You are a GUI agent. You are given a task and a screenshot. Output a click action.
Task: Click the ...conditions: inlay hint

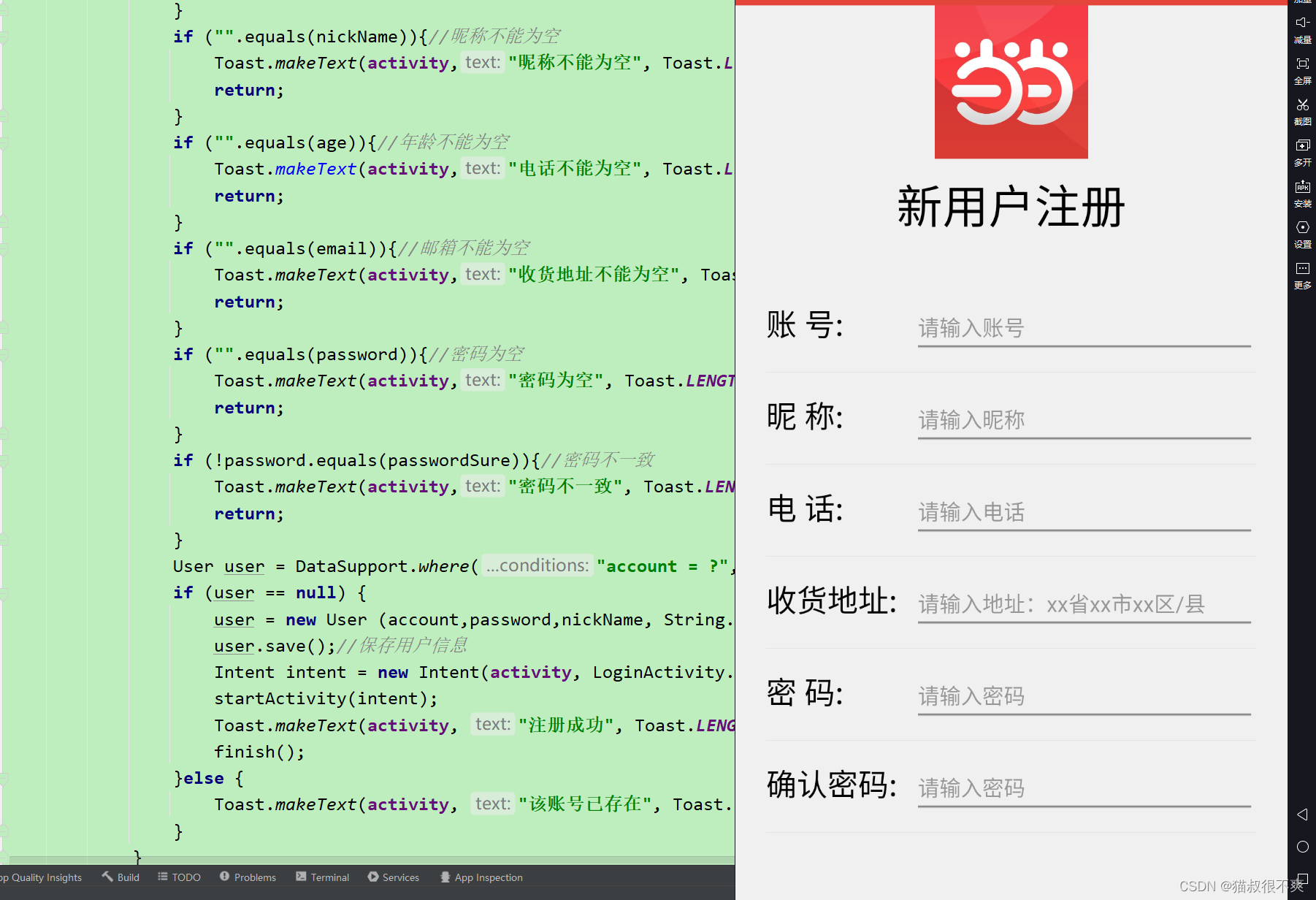tap(537, 565)
